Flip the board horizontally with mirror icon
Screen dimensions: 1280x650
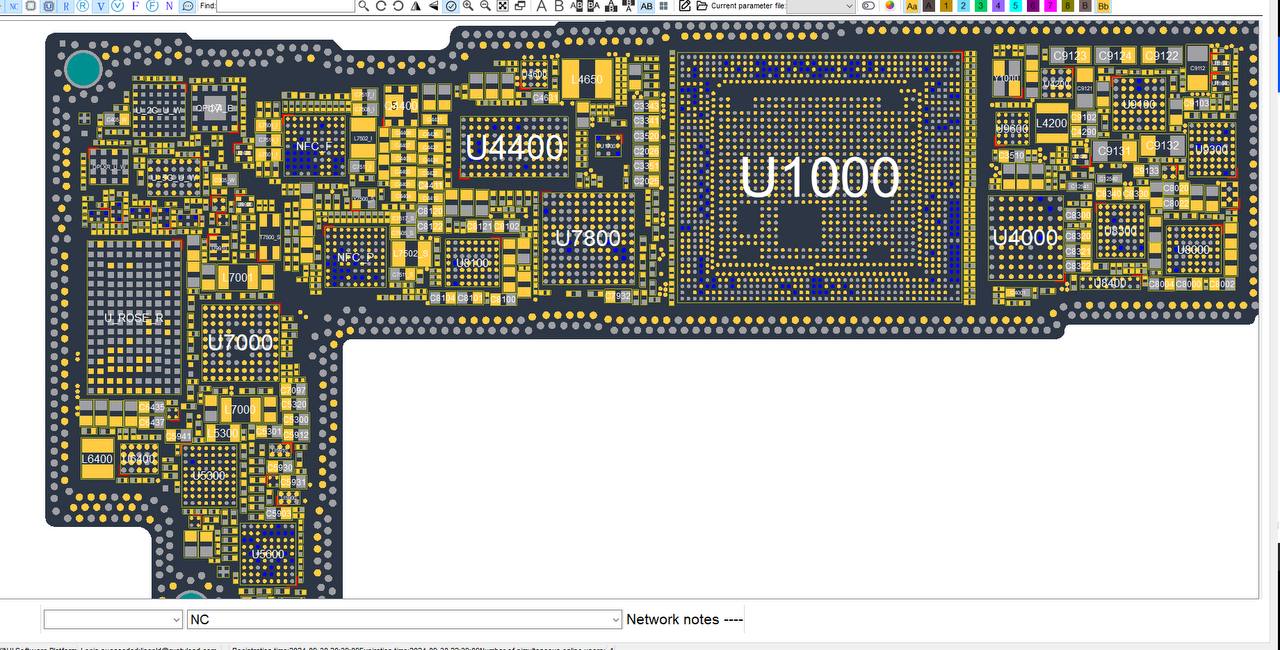(x=415, y=6)
